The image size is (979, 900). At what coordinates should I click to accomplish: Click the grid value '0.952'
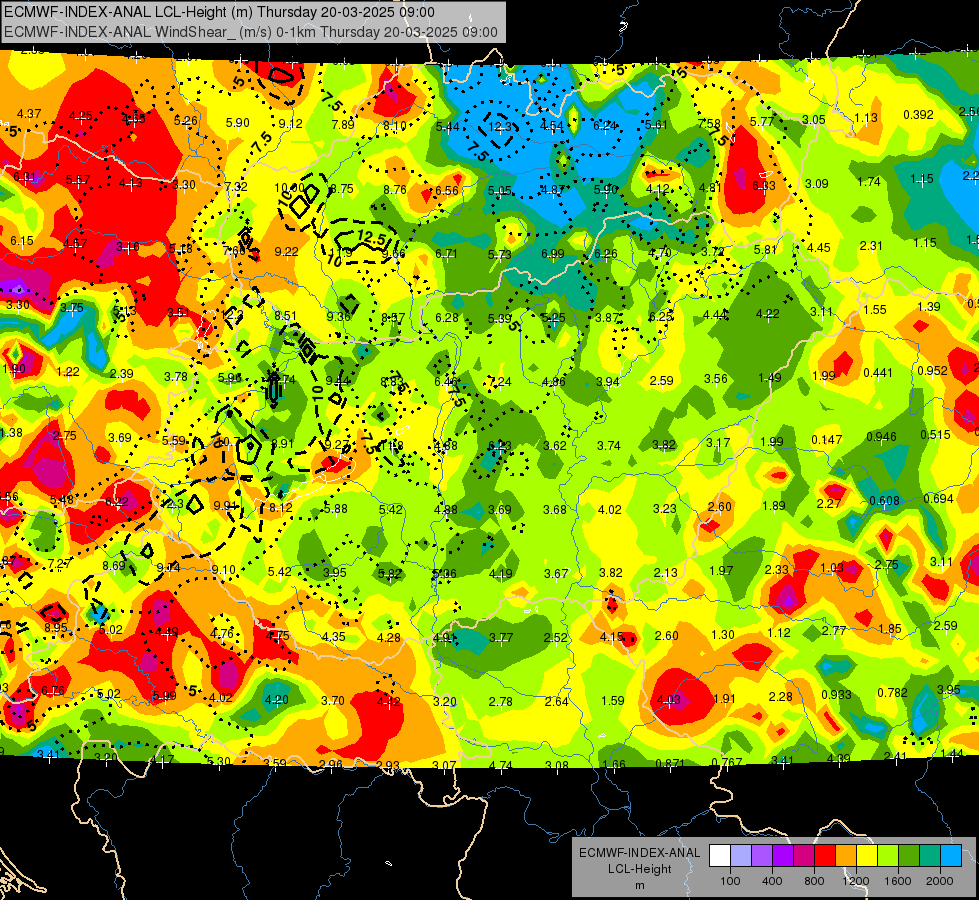tap(932, 370)
